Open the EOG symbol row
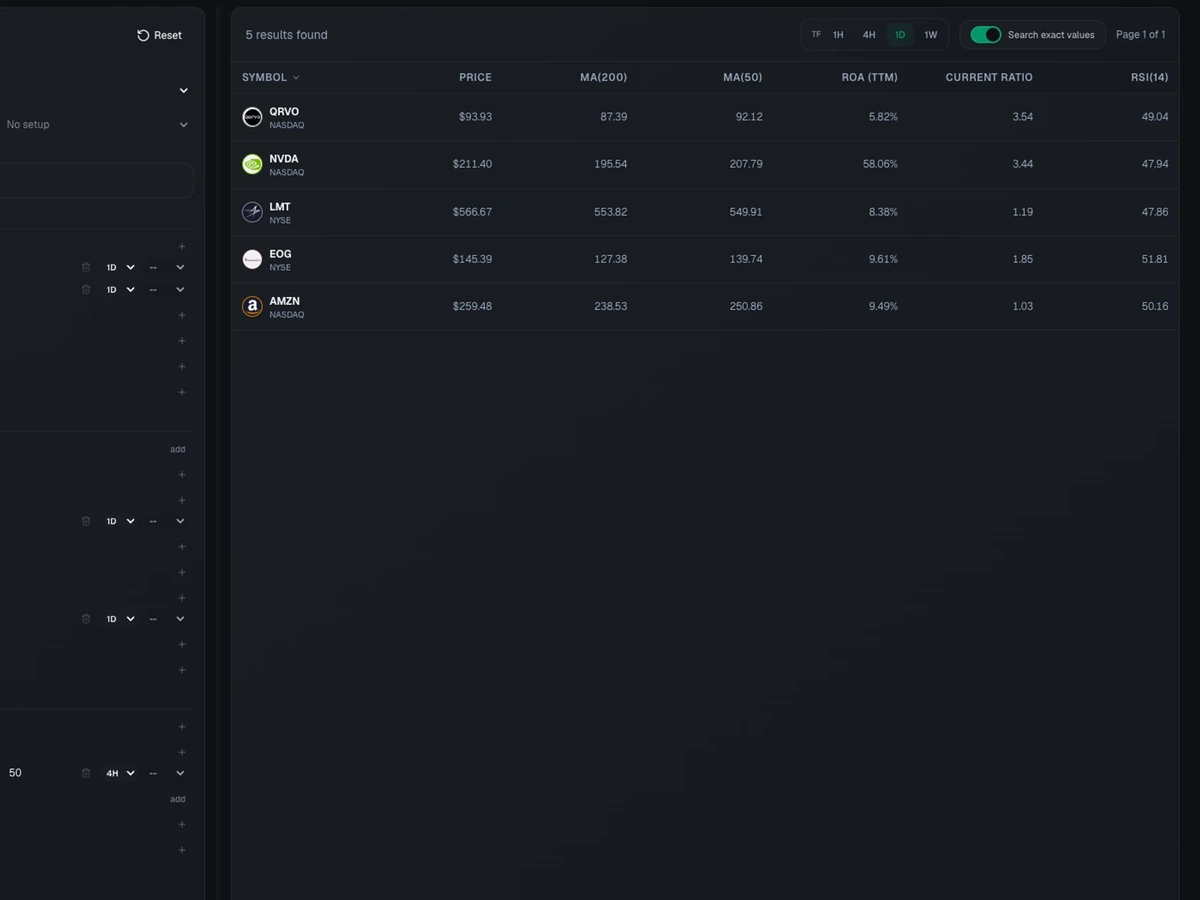This screenshot has height=900, width=1200. point(705,259)
